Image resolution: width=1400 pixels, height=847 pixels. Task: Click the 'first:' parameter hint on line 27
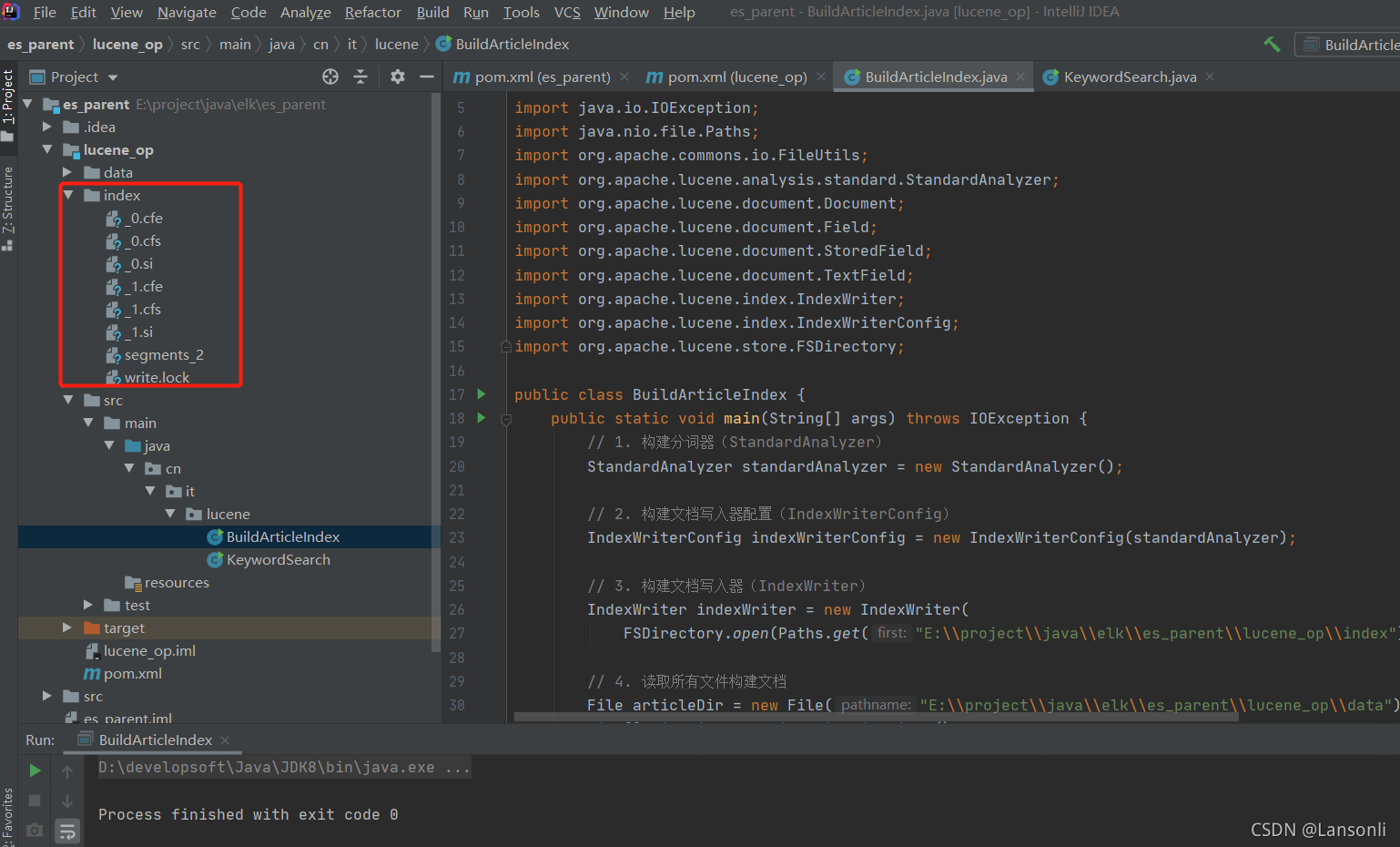tap(891, 633)
